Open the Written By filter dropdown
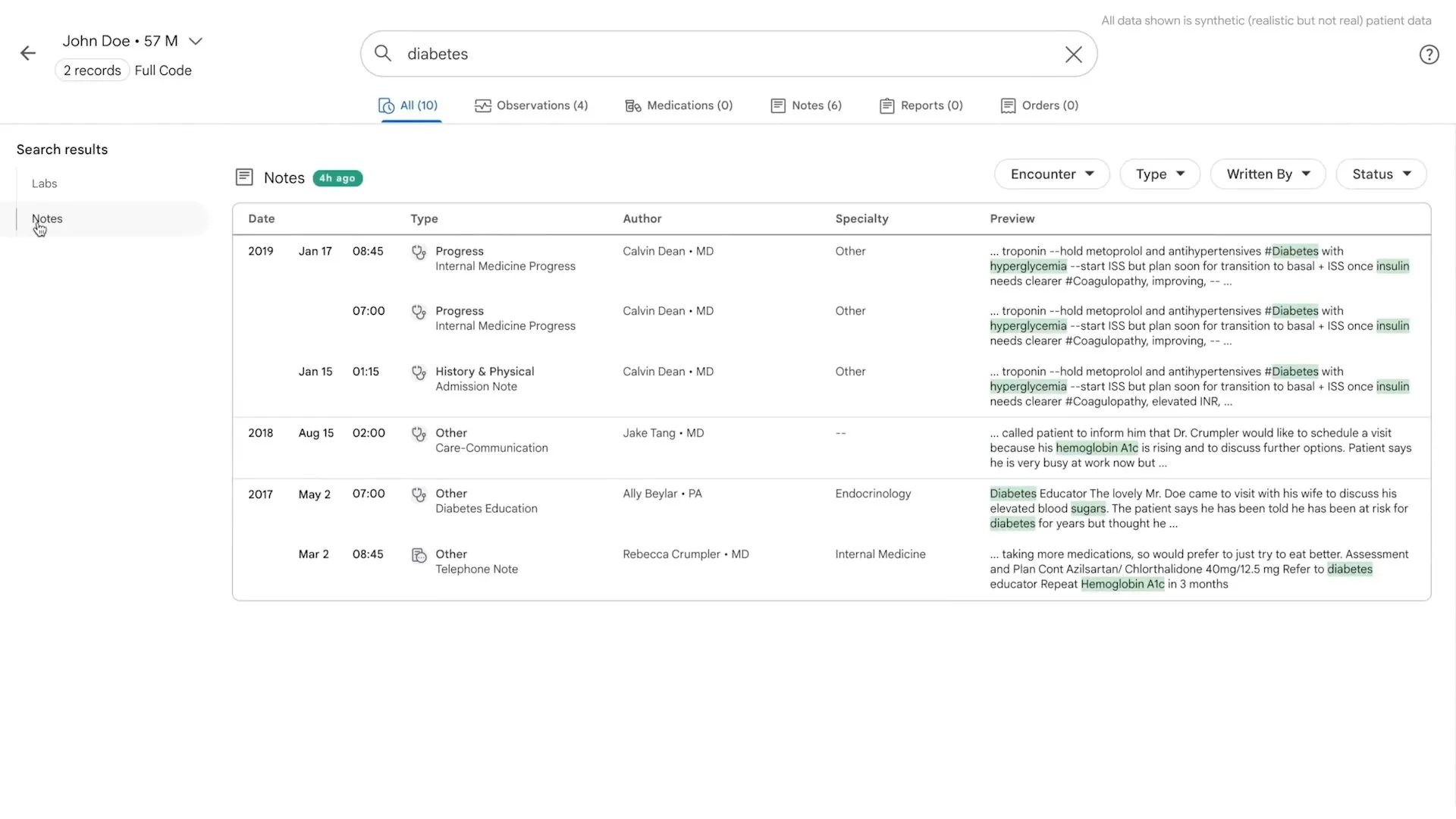 click(1268, 174)
